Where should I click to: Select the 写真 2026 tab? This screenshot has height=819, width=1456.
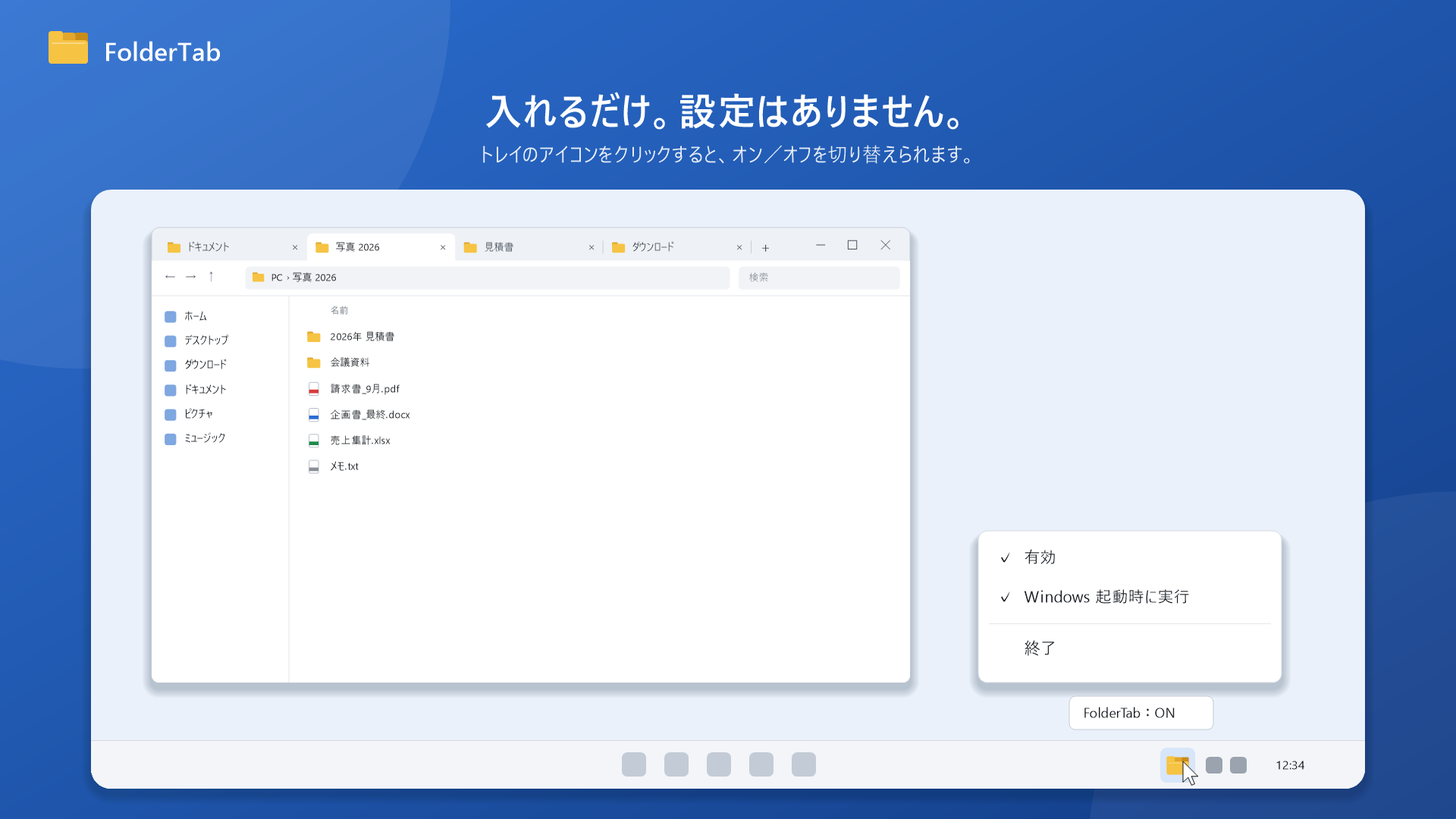pos(379,247)
